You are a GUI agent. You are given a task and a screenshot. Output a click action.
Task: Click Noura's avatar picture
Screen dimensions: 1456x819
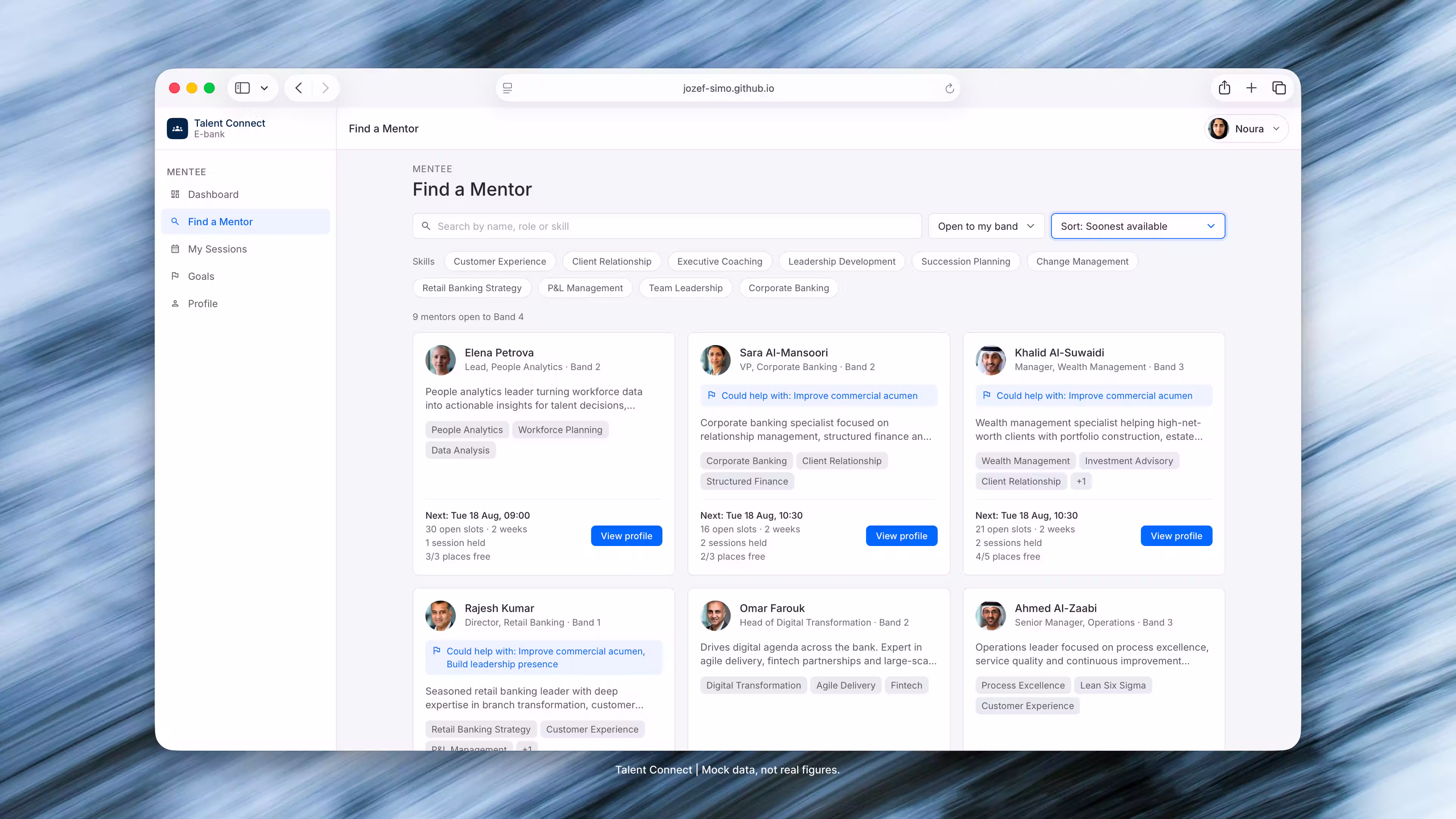(x=1218, y=128)
